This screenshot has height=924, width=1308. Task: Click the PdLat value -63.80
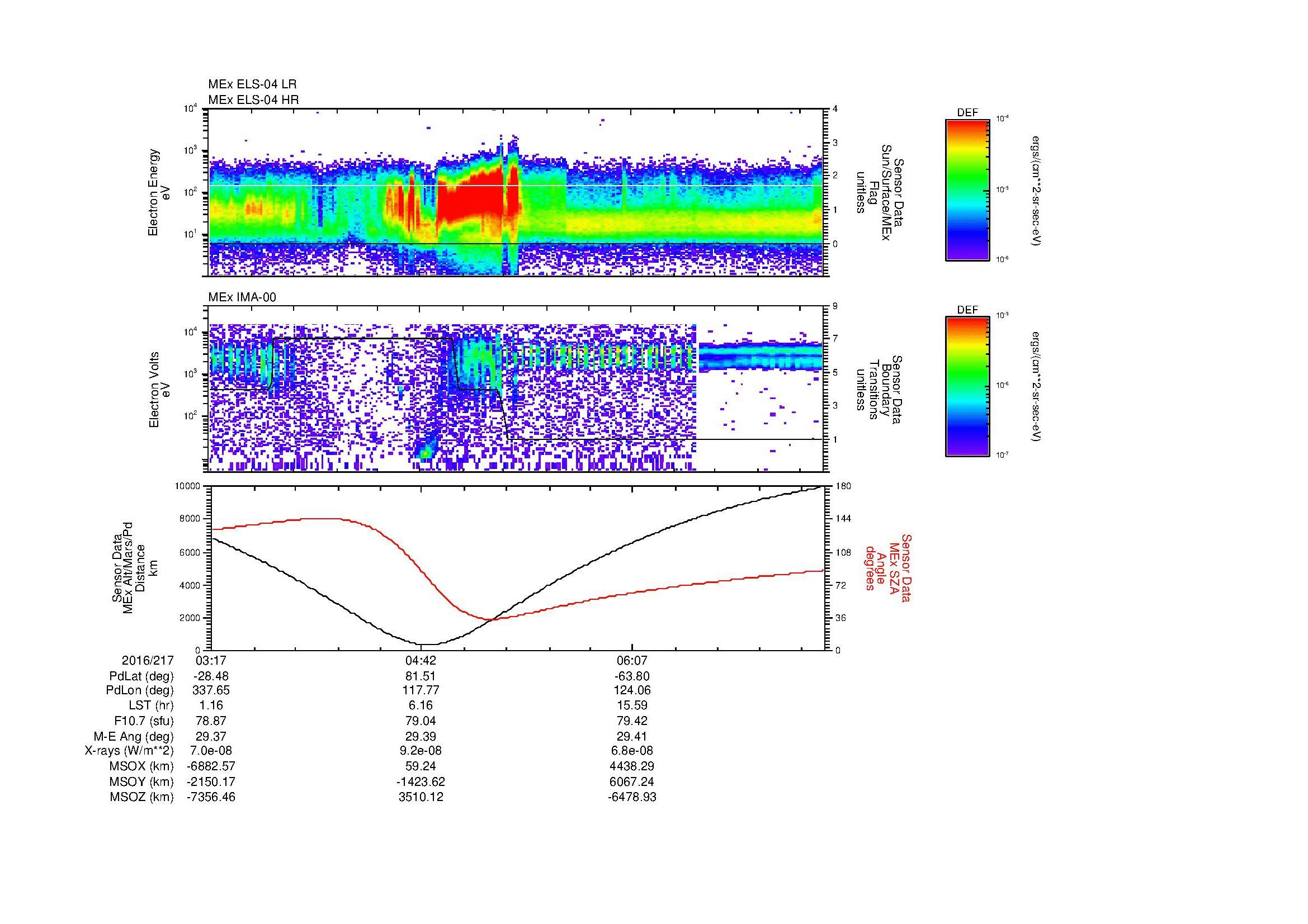[x=632, y=676]
